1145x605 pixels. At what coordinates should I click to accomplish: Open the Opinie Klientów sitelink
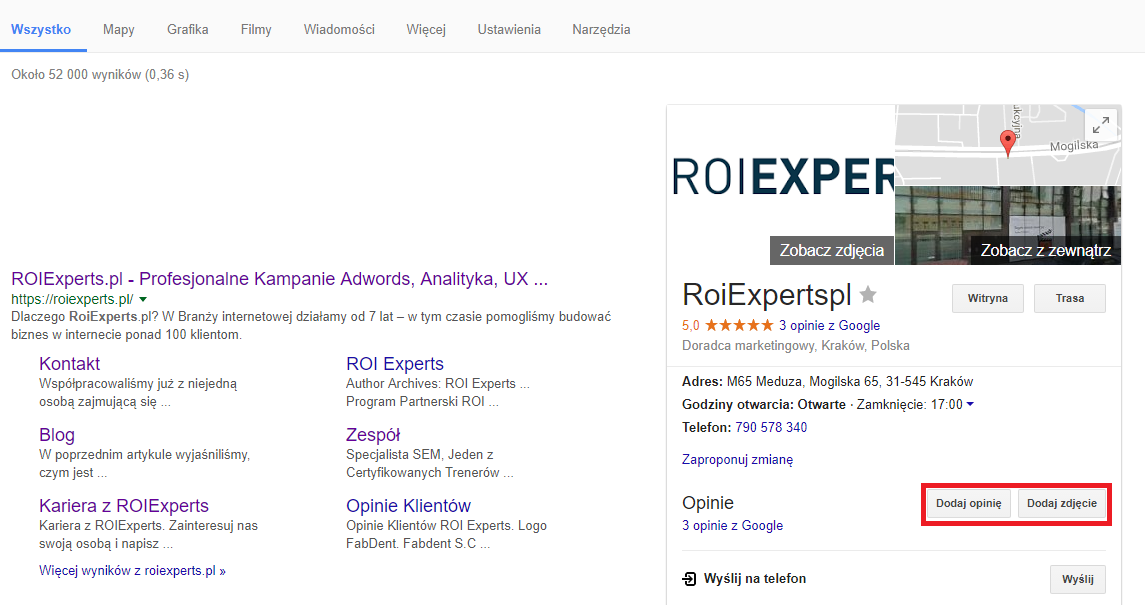(x=408, y=506)
